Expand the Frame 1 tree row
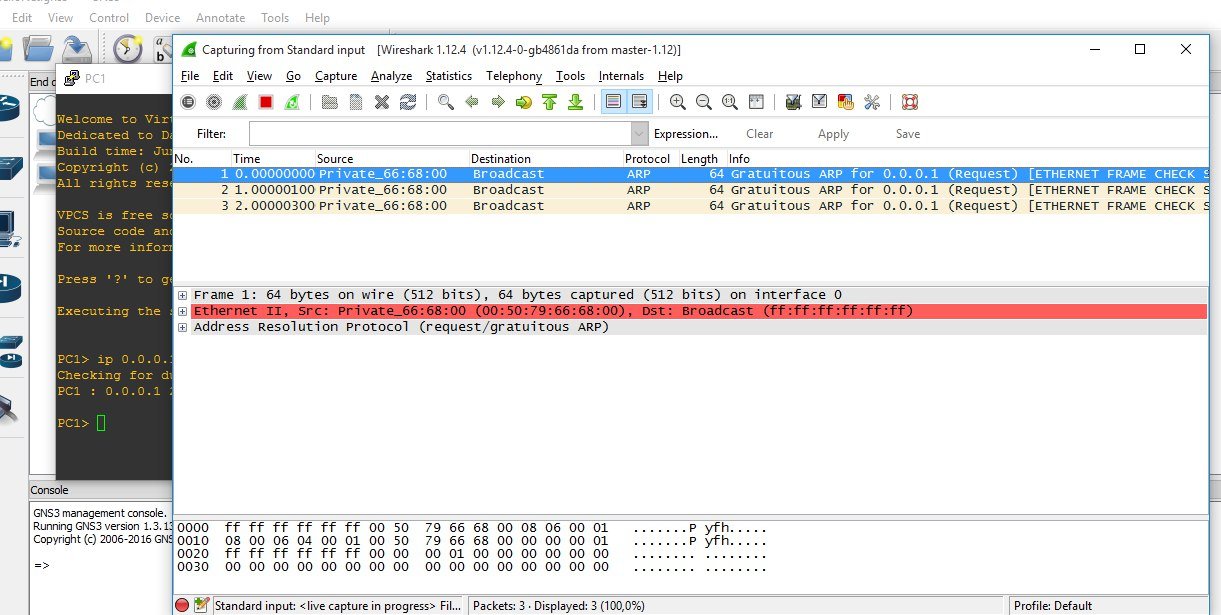Image resolution: width=1221 pixels, height=615 pixels. click(182, 295)
